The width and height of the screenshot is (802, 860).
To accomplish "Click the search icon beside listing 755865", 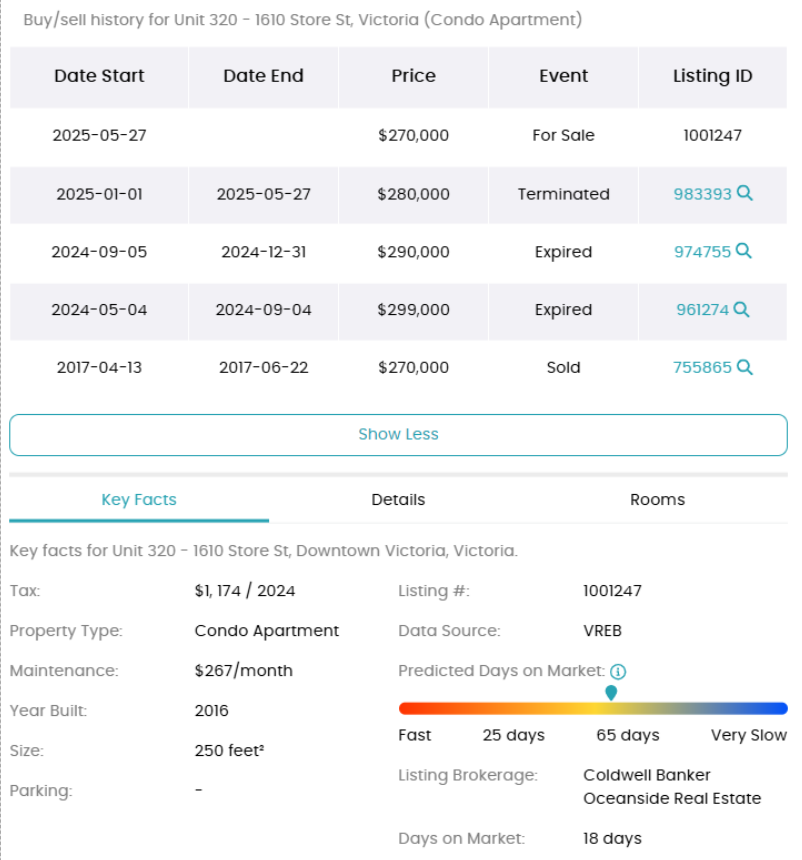I will (744, 367).
